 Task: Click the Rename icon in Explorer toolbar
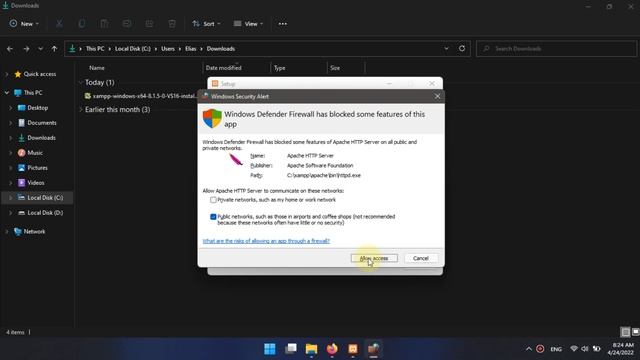click(x=127, y=24)
